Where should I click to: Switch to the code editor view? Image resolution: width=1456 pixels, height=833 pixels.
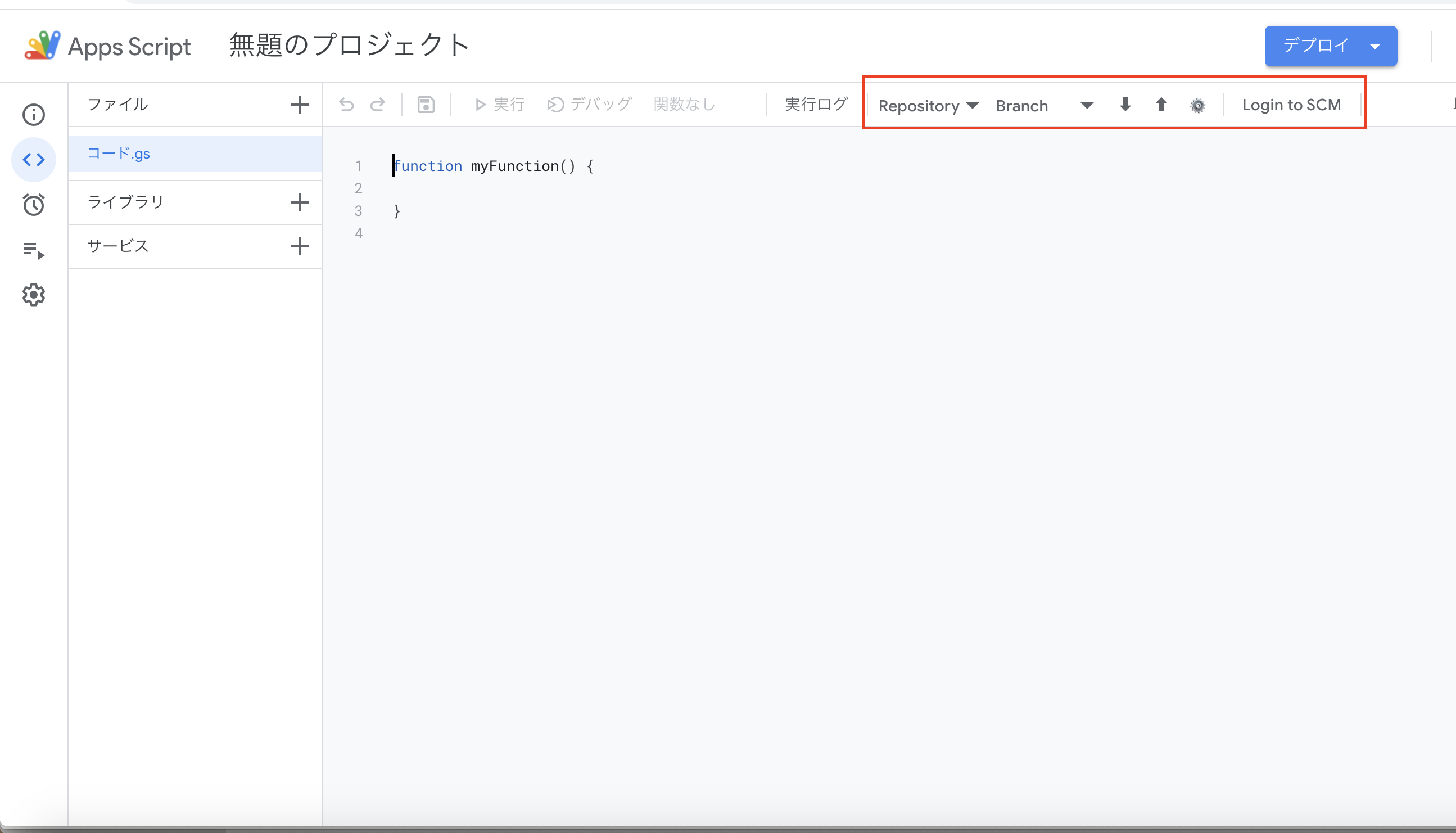pyautogui.click(x=33, y=160)
